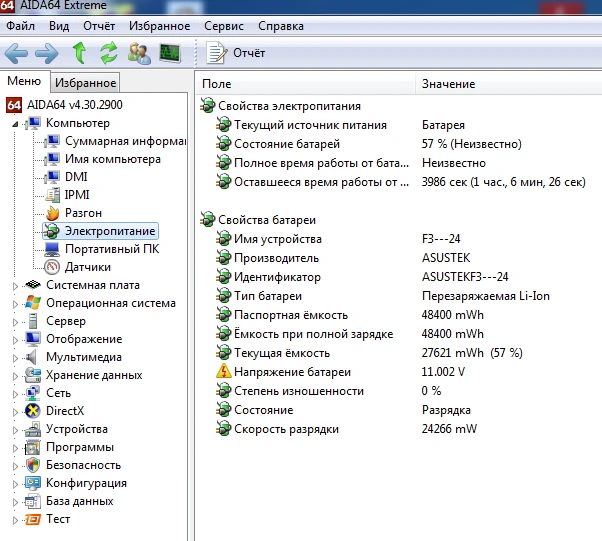Screen dimensions: 602x541
Task: Click the DirectX logo icon
Action: pos(33,411)
